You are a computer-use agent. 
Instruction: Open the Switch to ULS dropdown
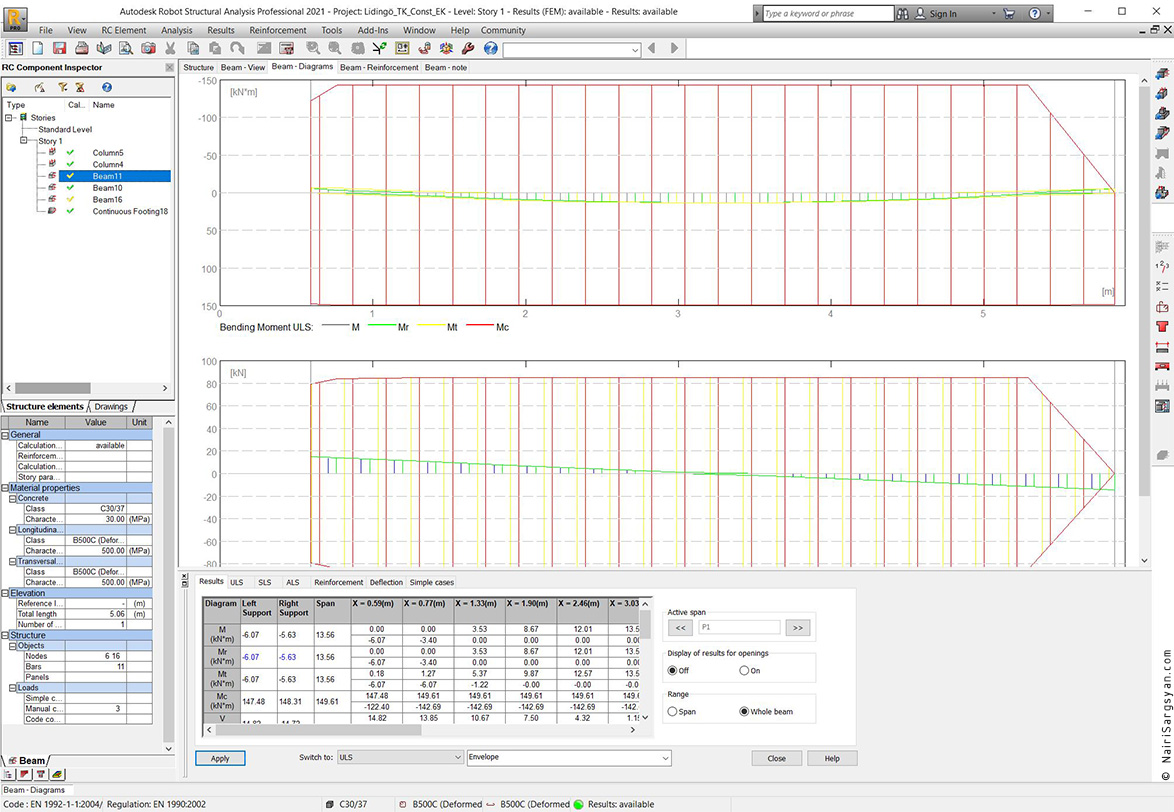pos(401,757)
